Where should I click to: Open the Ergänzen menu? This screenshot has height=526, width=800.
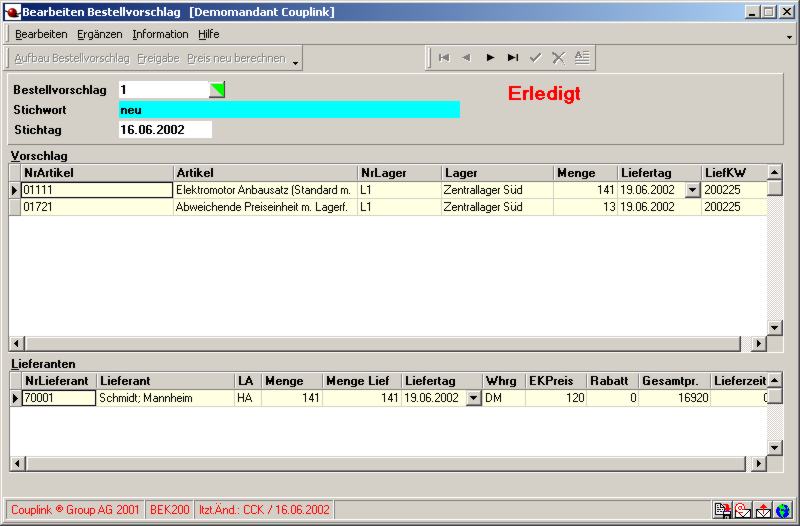point(99,34)
